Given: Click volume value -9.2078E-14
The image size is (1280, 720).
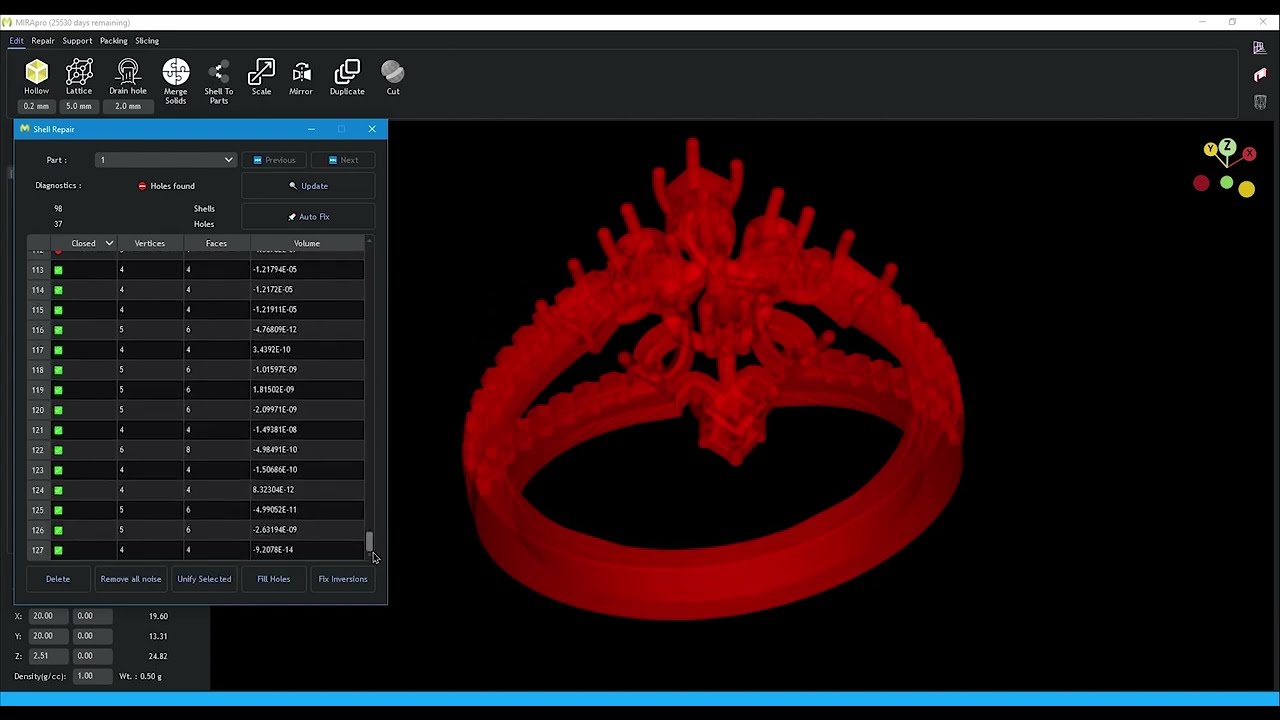Looking at the screenshot, I should (273, 550).
